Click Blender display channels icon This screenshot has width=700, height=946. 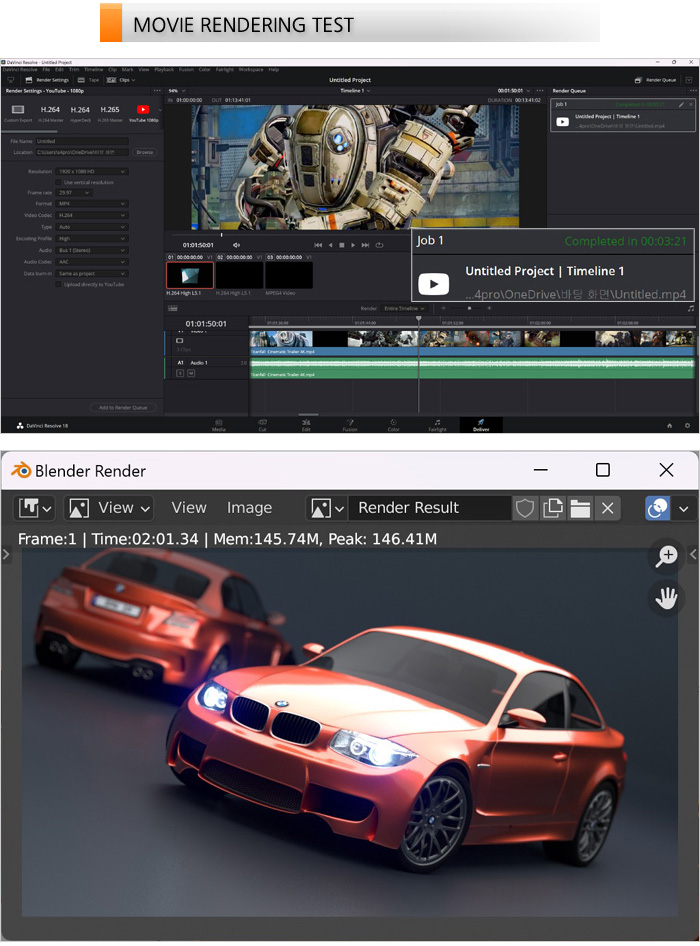658,508
